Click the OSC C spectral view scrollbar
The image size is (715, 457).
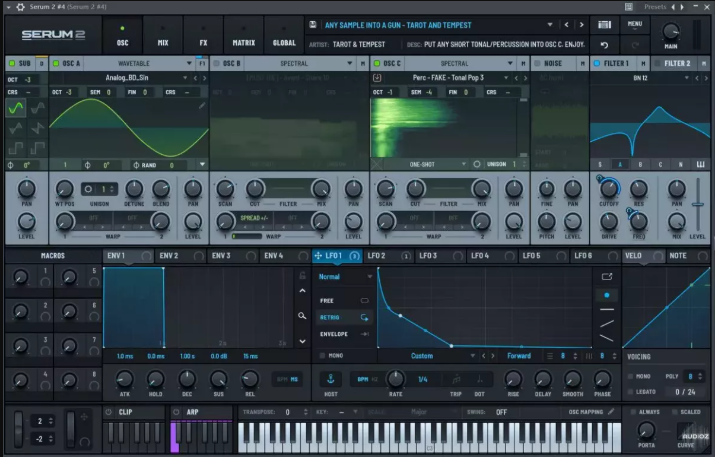coord(523,127)
